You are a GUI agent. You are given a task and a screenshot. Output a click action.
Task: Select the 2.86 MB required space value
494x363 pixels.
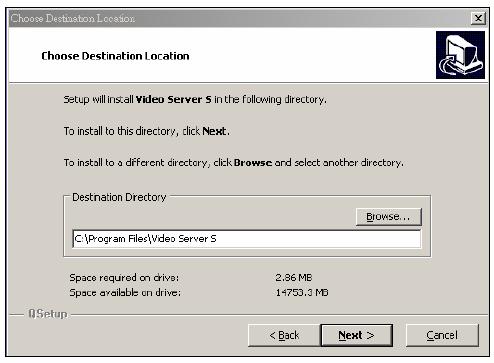(x=294, y=278)
